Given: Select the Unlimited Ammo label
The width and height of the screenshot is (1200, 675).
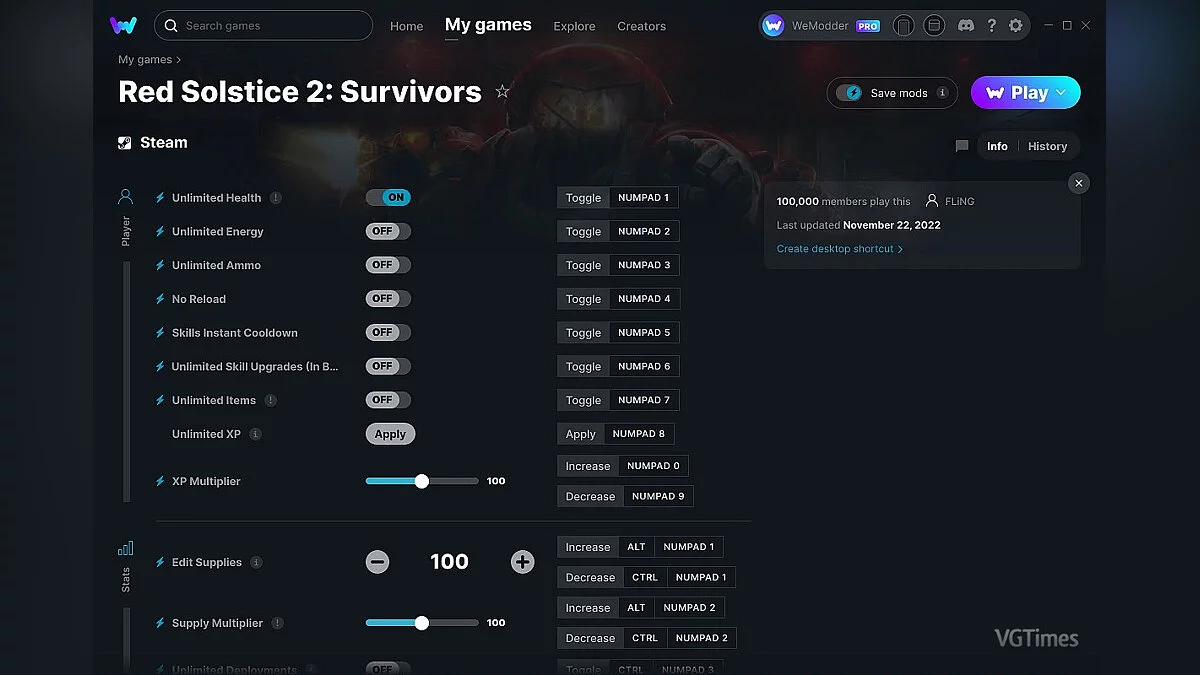Looking at the screenshot, I should [216, 265].
